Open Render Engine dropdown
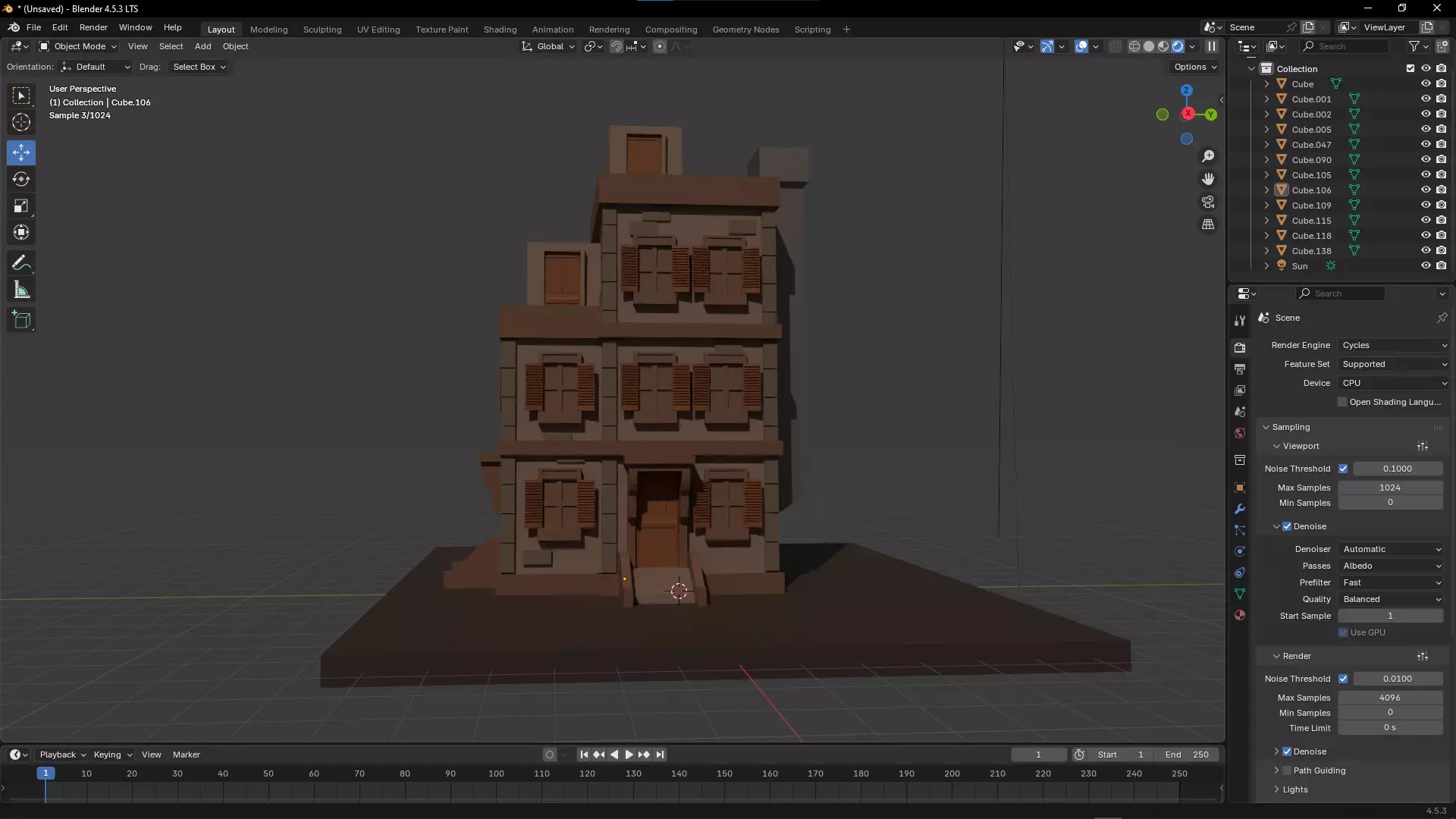1456x819 pixels. [x=1394, y=345]
